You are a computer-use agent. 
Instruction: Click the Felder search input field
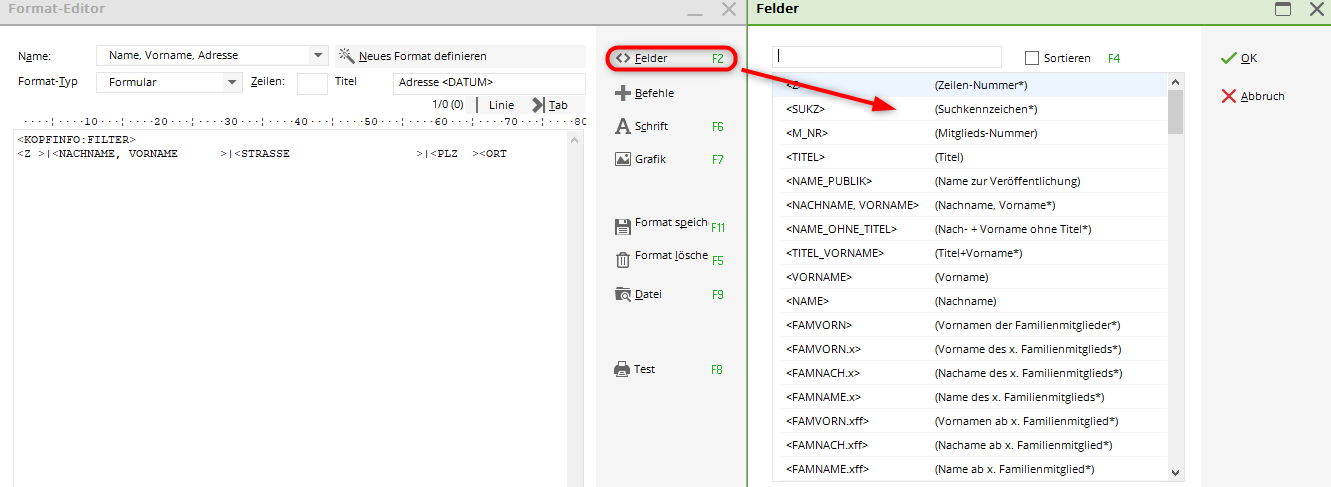(x=886, y=57)
